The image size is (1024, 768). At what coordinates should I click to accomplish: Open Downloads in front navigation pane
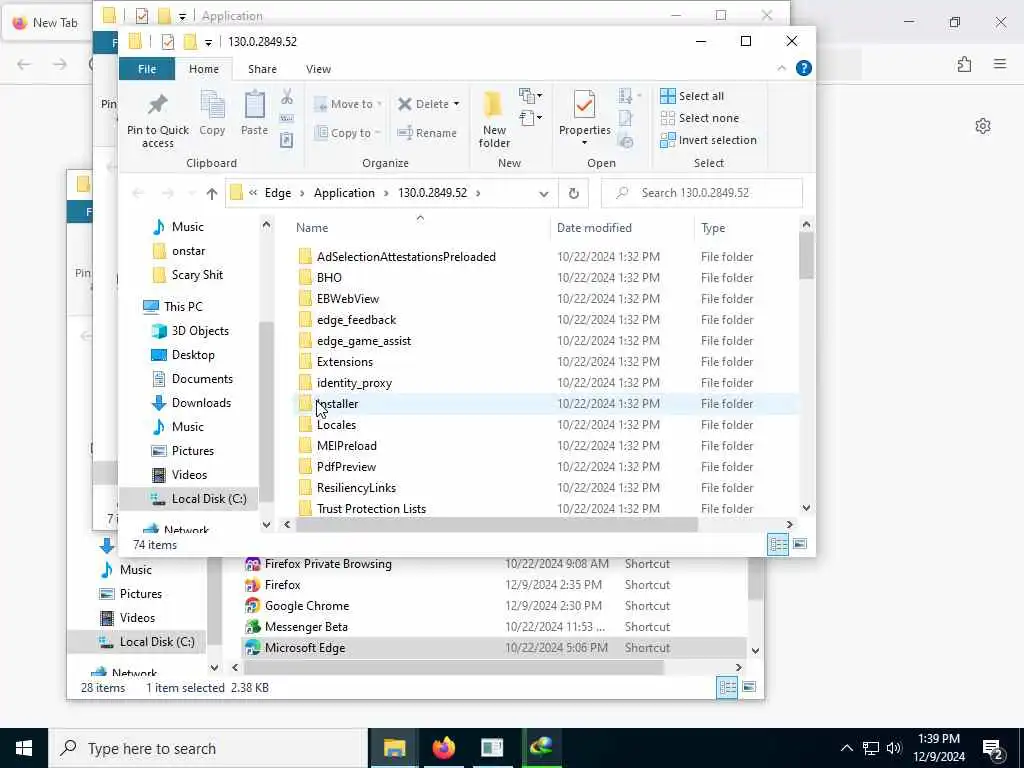click(201, 403)
